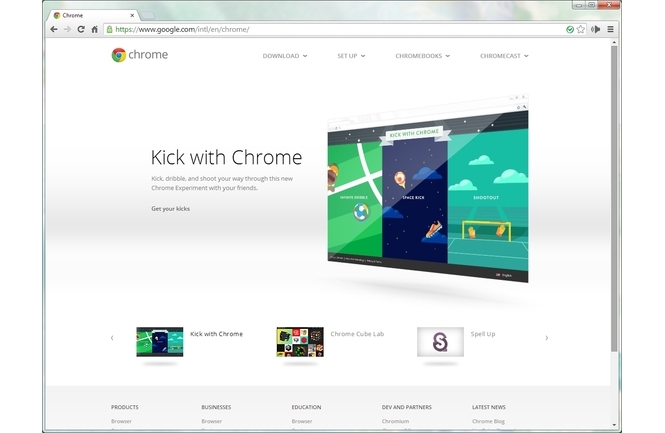The image size is (665, 433).
Task: Click the 'Kick with Chrome' carousel label
Action: (216, 334)
